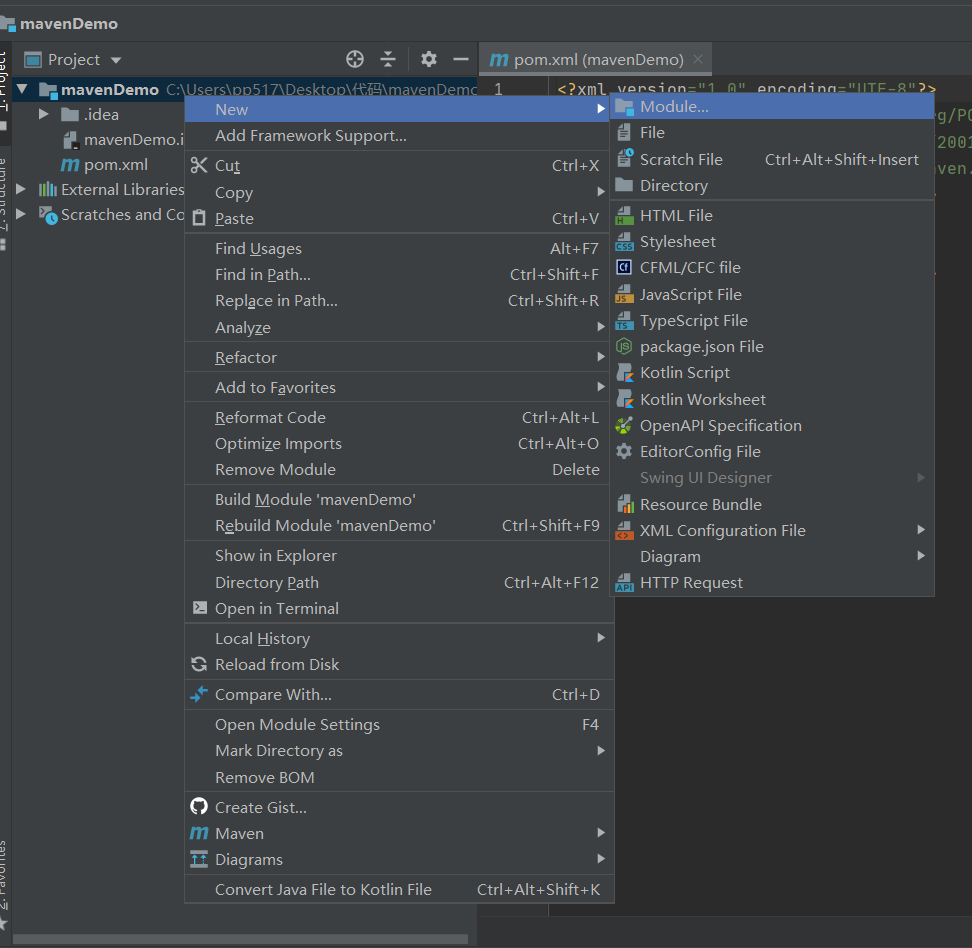Expand the Diagram submenu arrow in New menu
This screenshot has width=972, height=948.
[x=921, y=556]
